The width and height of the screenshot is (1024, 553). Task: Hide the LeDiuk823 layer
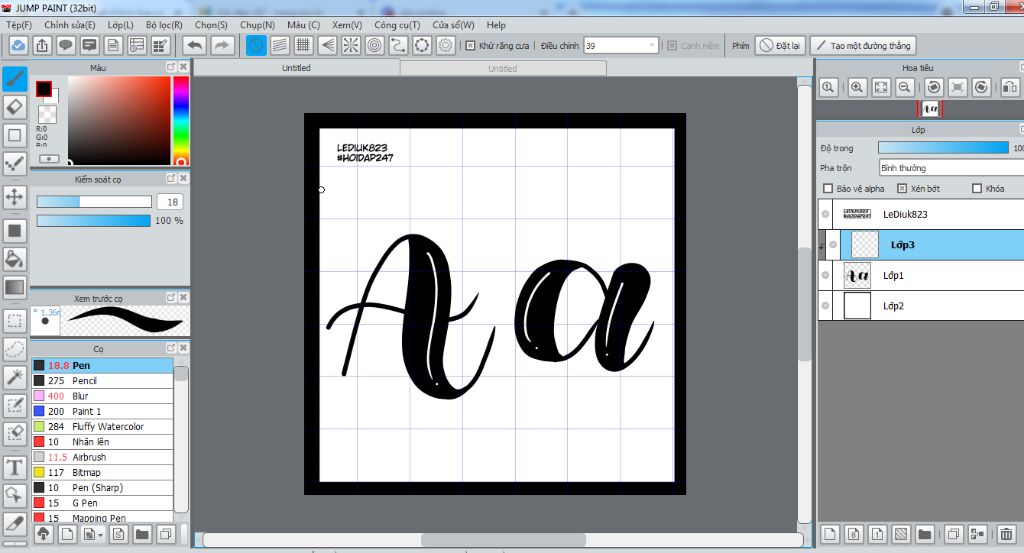pyautogui.click(x=825, y=214)
